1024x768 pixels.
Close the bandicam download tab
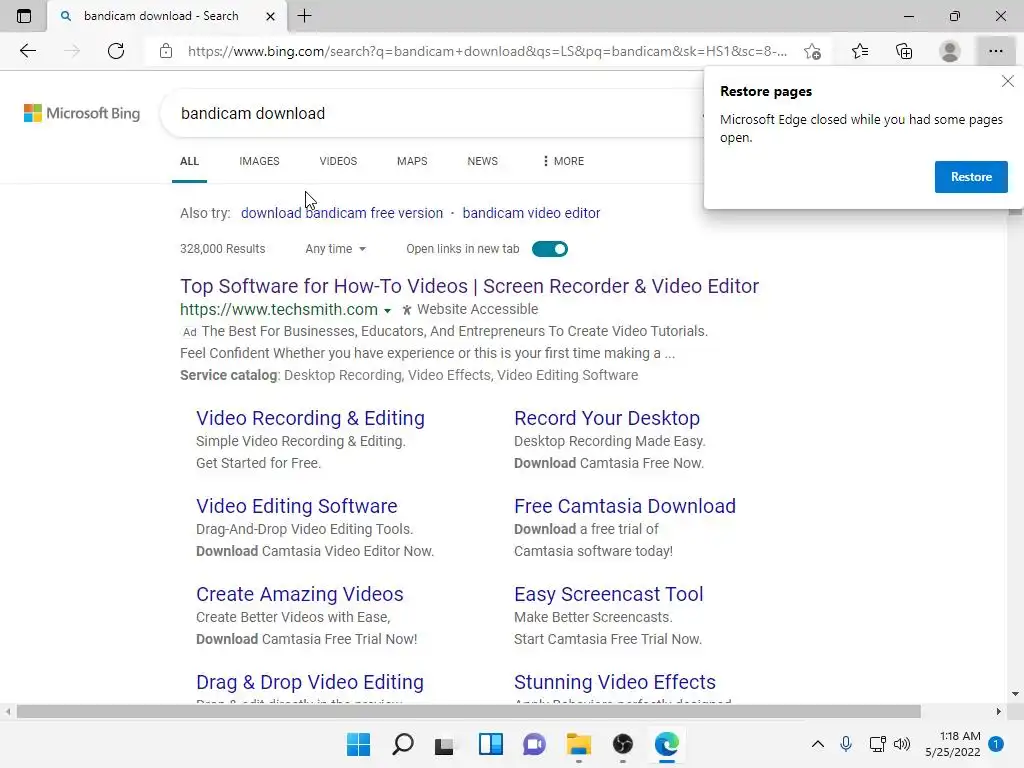click(x=270, y=16)
